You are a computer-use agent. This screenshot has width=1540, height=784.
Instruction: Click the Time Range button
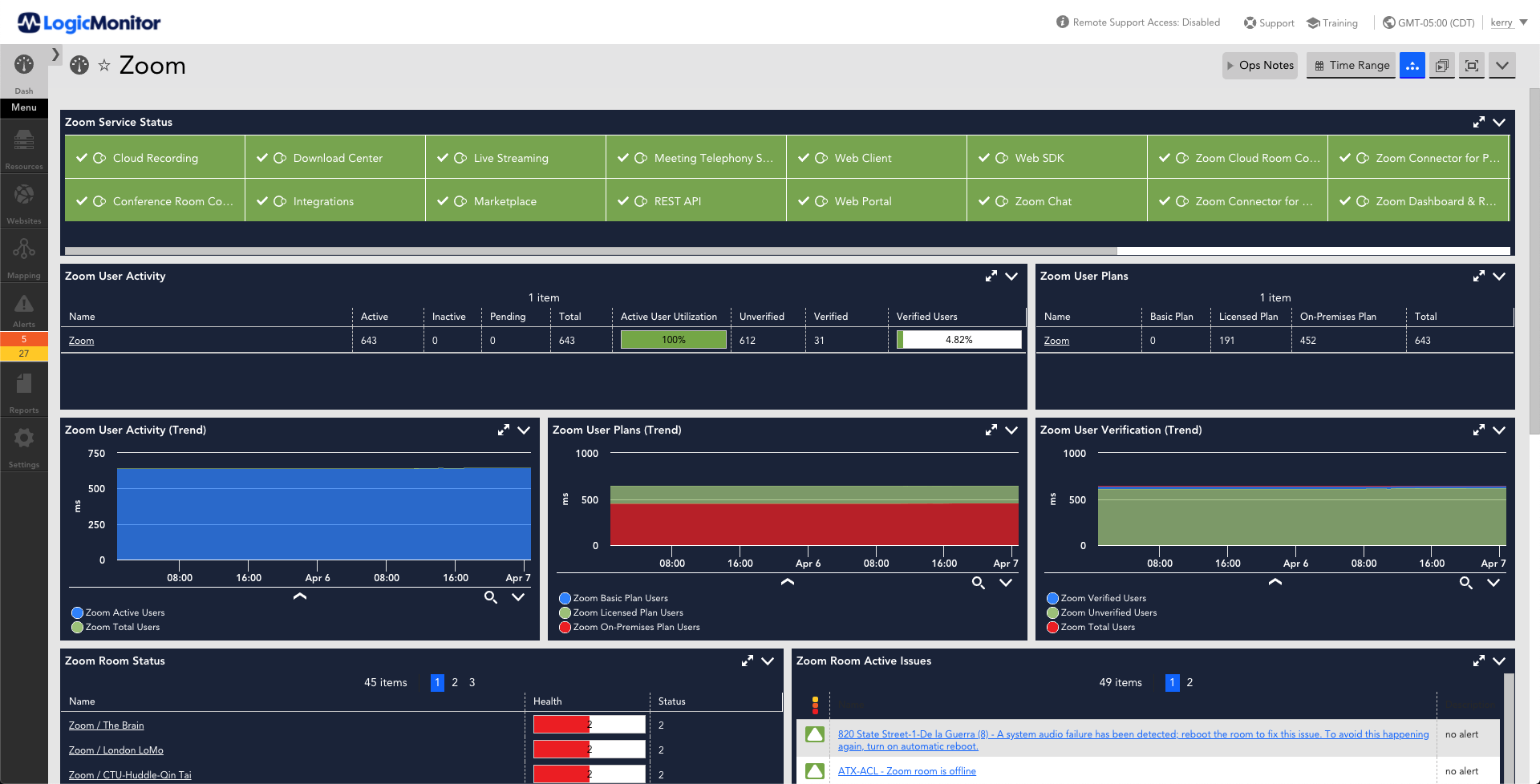pos(1352,66)
